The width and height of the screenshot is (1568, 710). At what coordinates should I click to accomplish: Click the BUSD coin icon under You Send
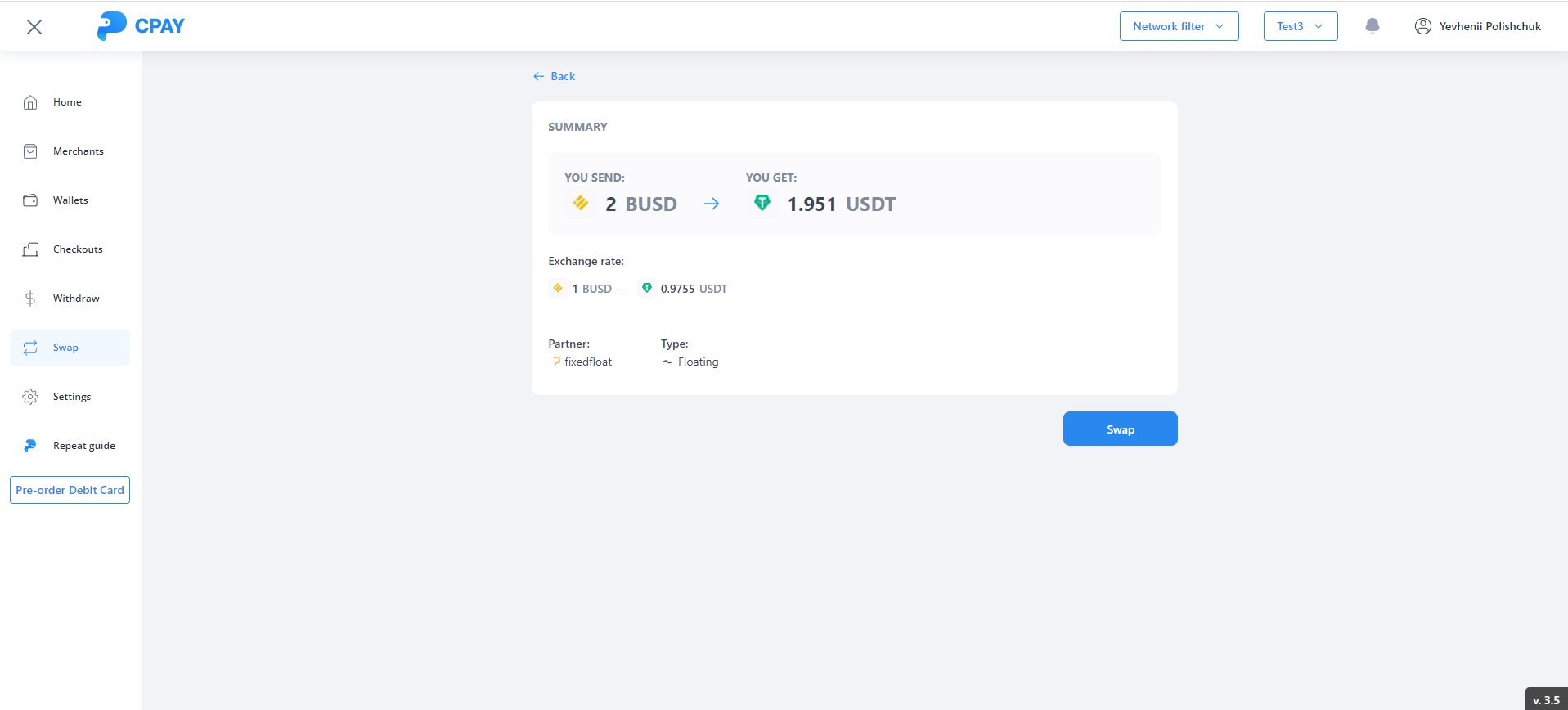[581, 203]
